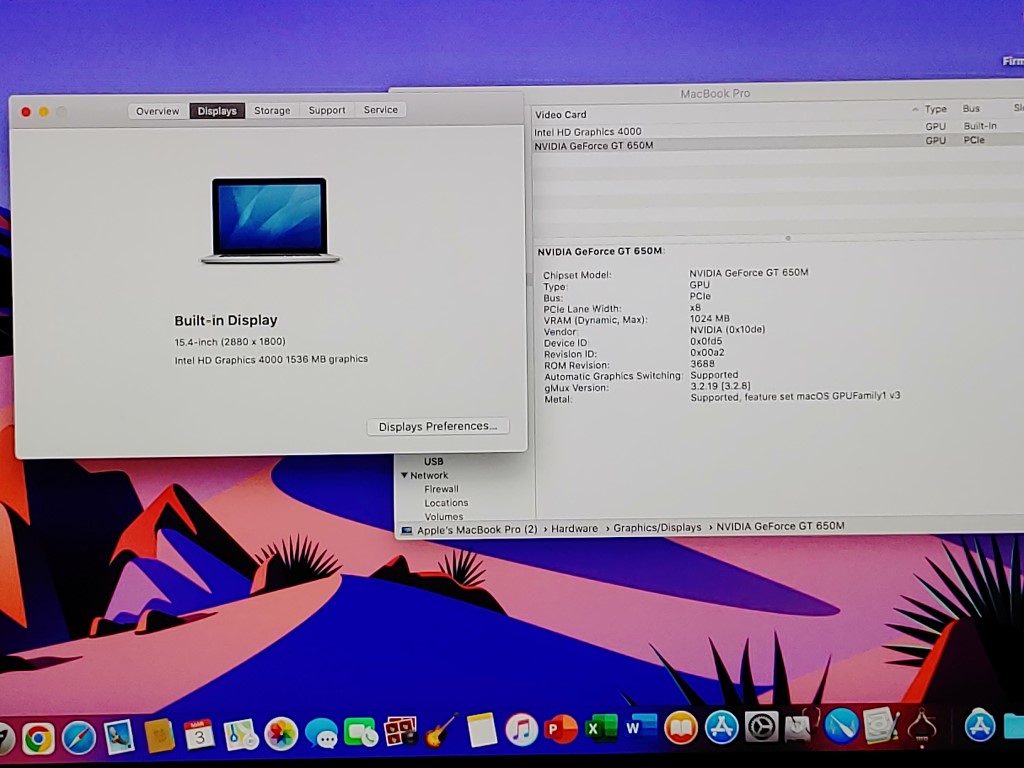Image resolution: width=1024 pixels, height=768 pixels.
Task: Select Volumes under Network
Action: (443, 517)
